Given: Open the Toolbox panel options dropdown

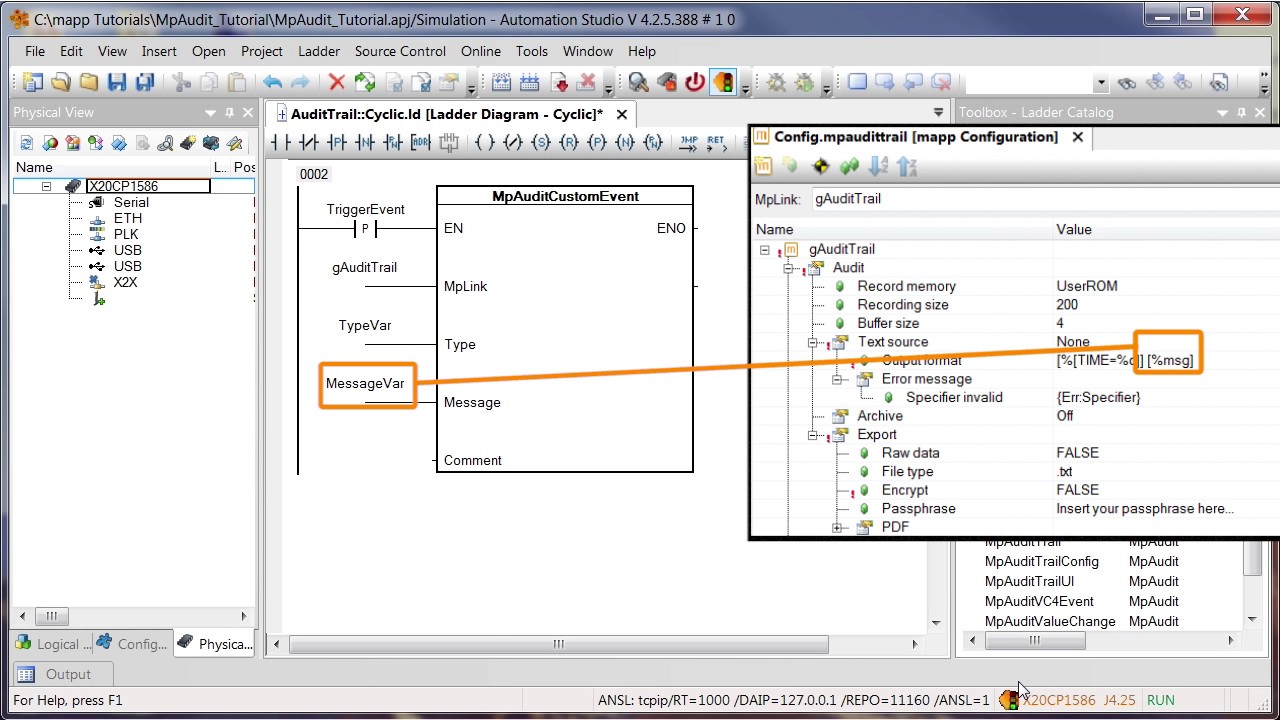Looking at the screenshot, I should pyautogui.click(x=1223, y=113).
